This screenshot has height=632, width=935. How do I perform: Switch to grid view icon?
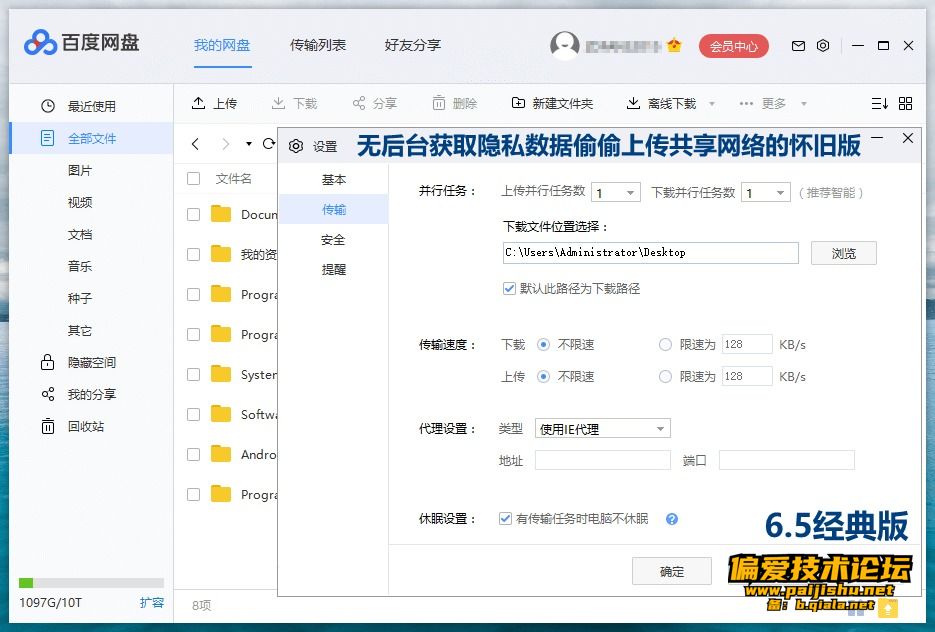[905, 104]
